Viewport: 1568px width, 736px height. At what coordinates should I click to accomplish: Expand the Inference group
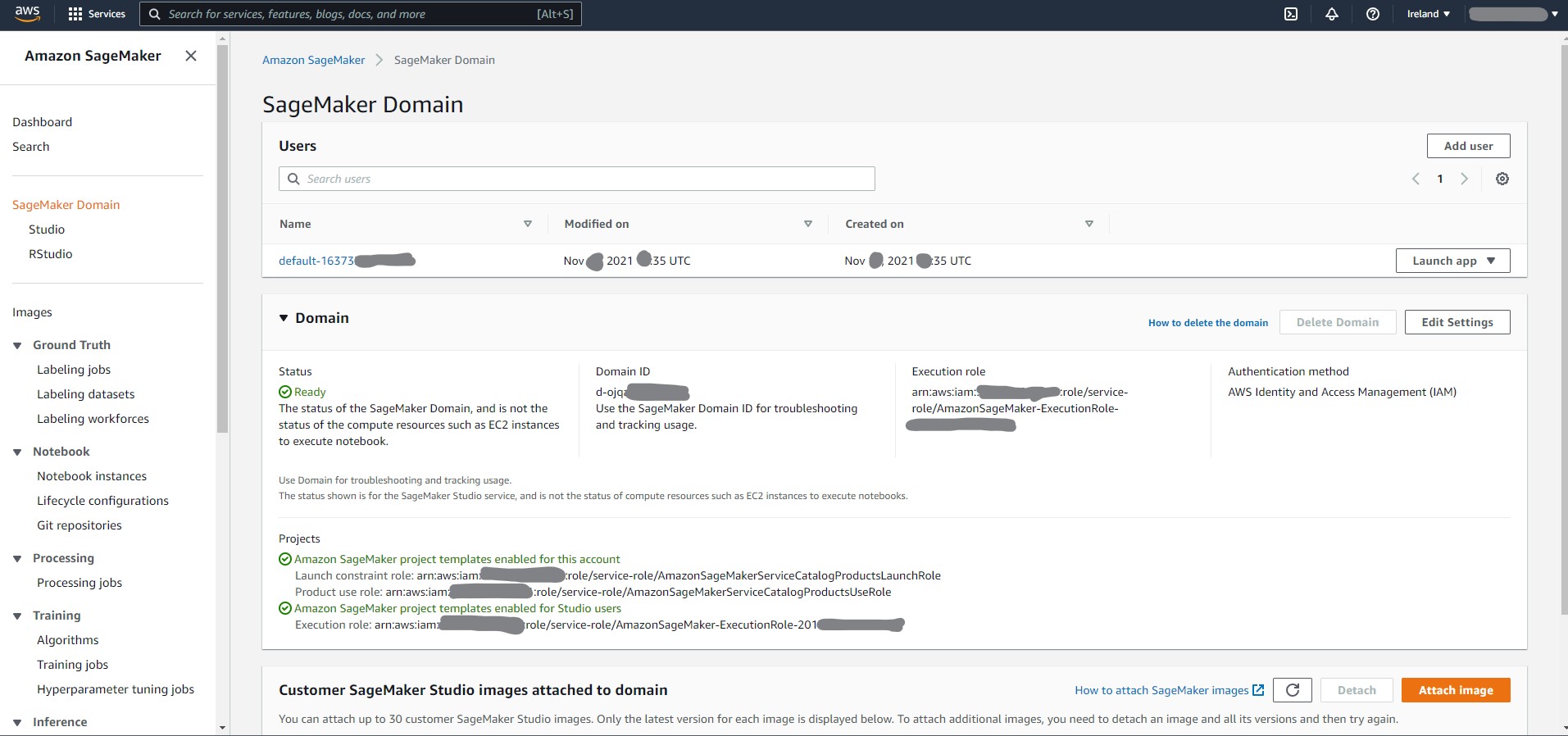click(17, 723)
